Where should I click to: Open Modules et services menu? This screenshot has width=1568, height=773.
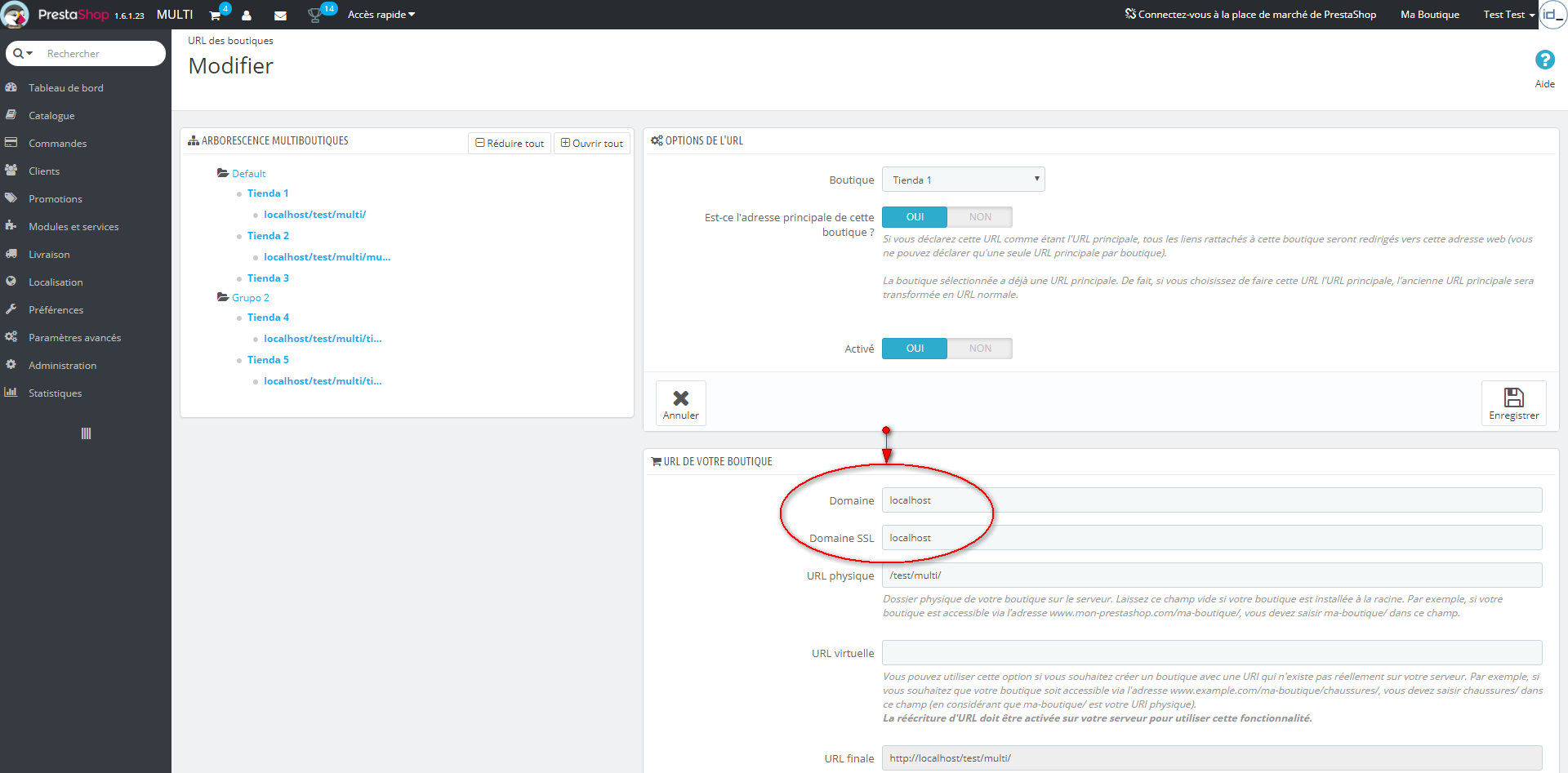pos(73,226)
